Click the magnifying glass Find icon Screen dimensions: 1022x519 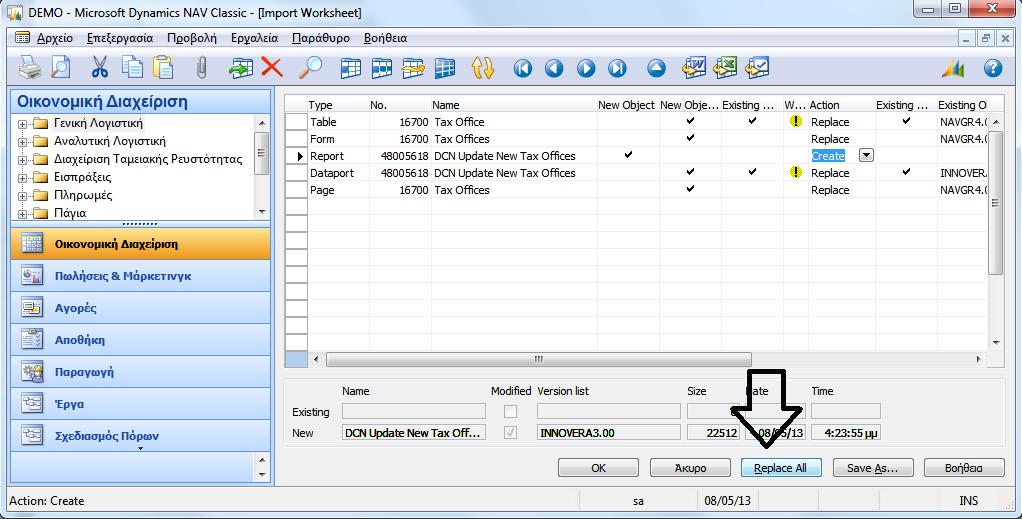[x=310, y=67]
